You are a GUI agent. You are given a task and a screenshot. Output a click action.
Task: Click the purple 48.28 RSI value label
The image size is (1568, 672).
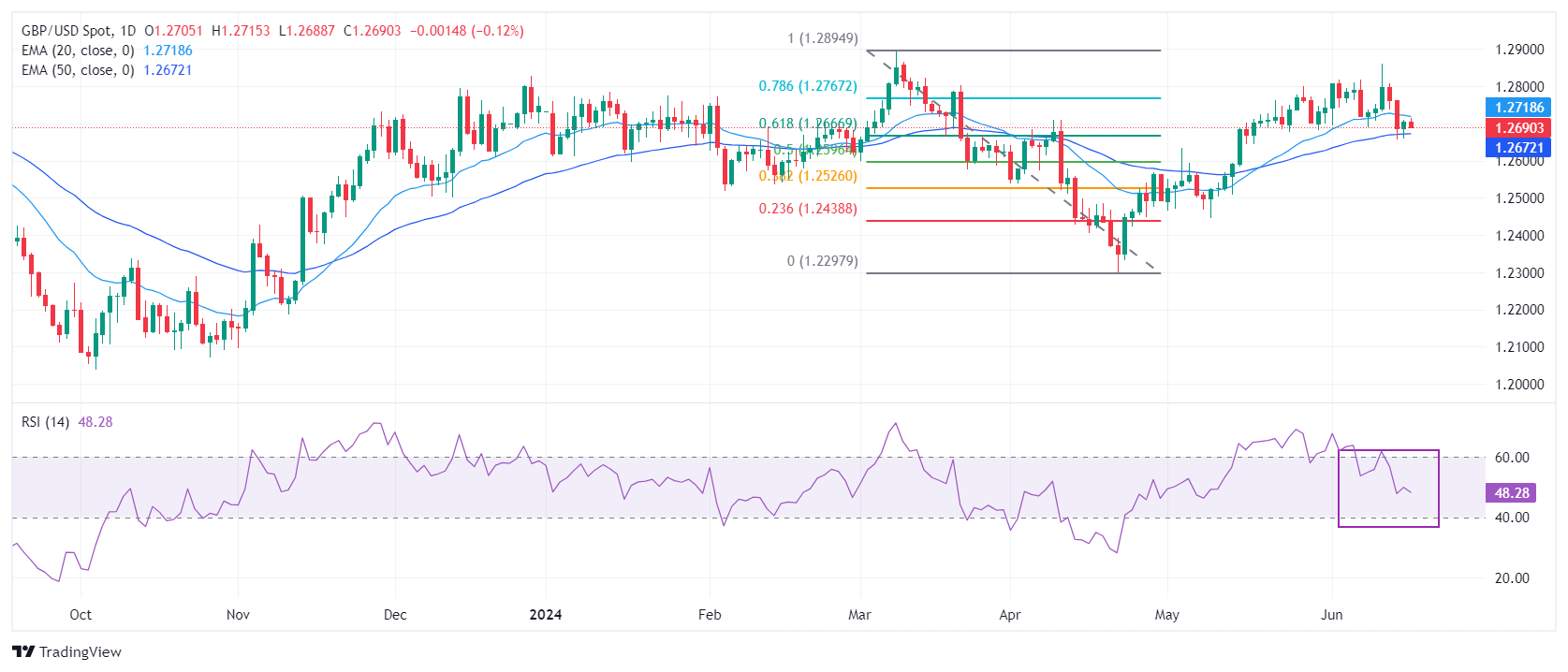click(1511, 493)
